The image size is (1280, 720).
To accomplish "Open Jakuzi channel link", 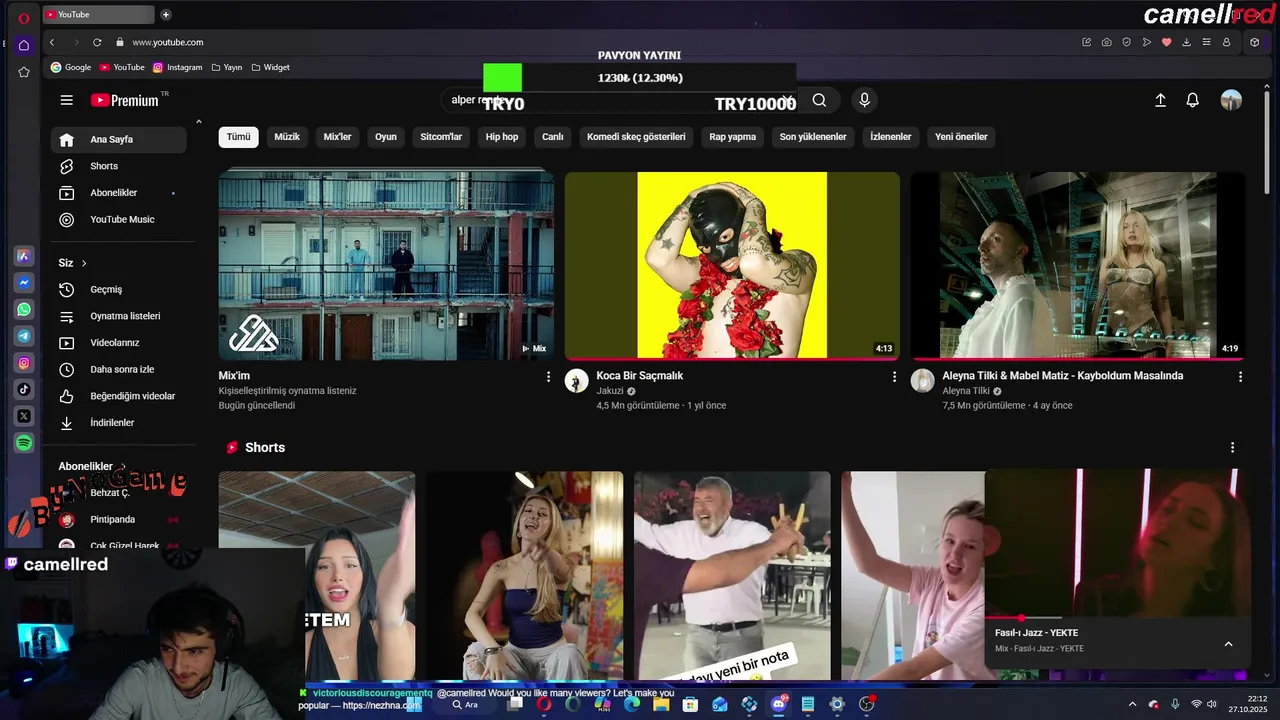I will click(x=610, y=391).
